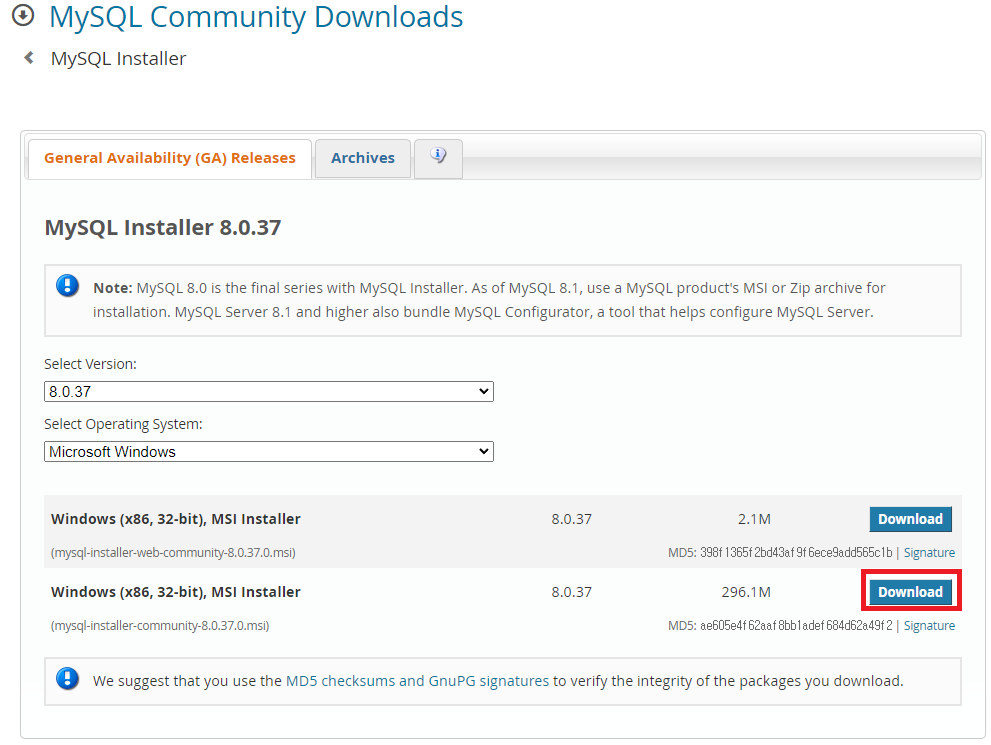Click filename mysql-installer-web-community-8.0.37.0.msi
The image size is (991, 745).
(x=173, y=552)
